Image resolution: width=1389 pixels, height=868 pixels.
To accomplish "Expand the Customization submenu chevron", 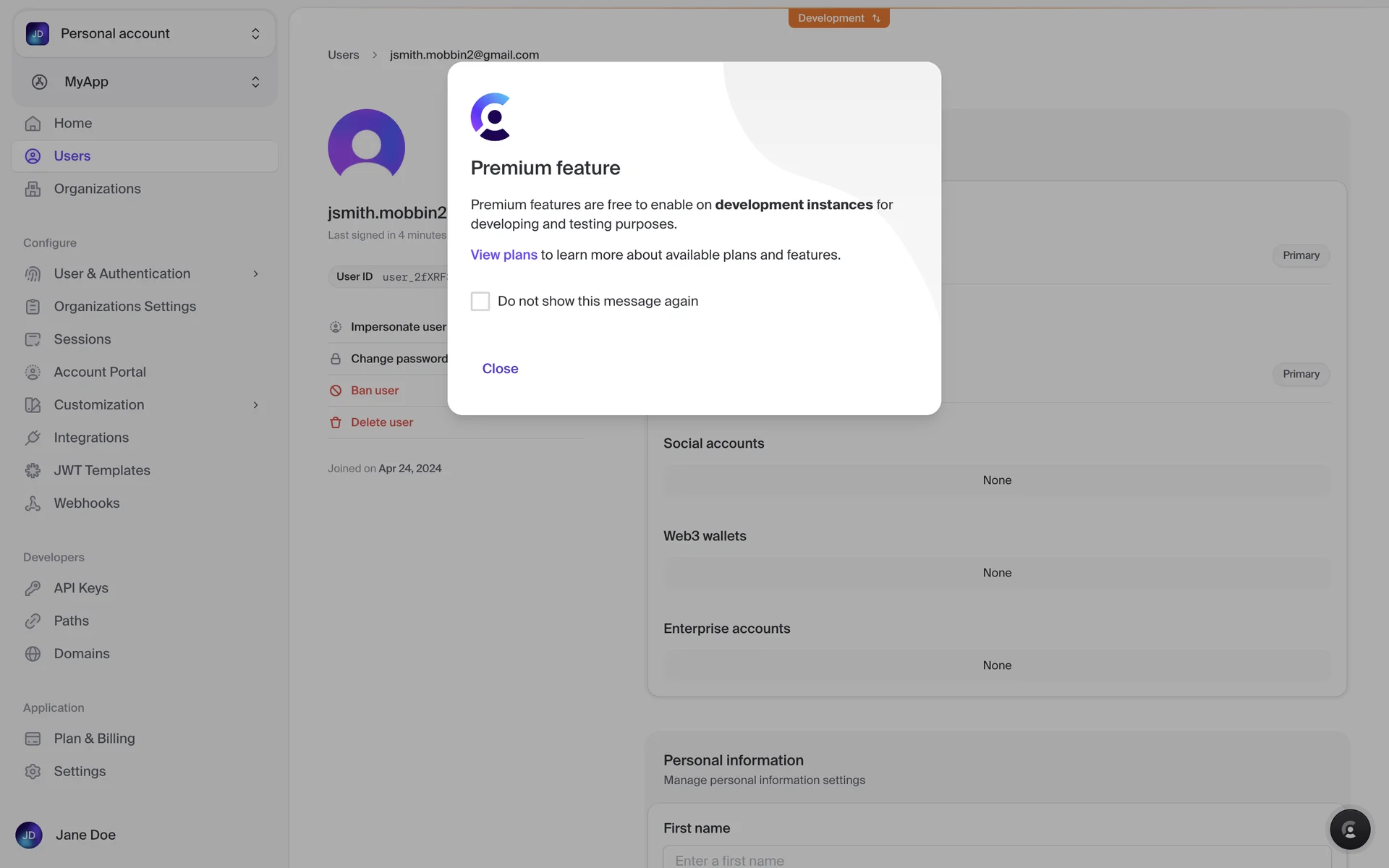I will click(255, 405).
